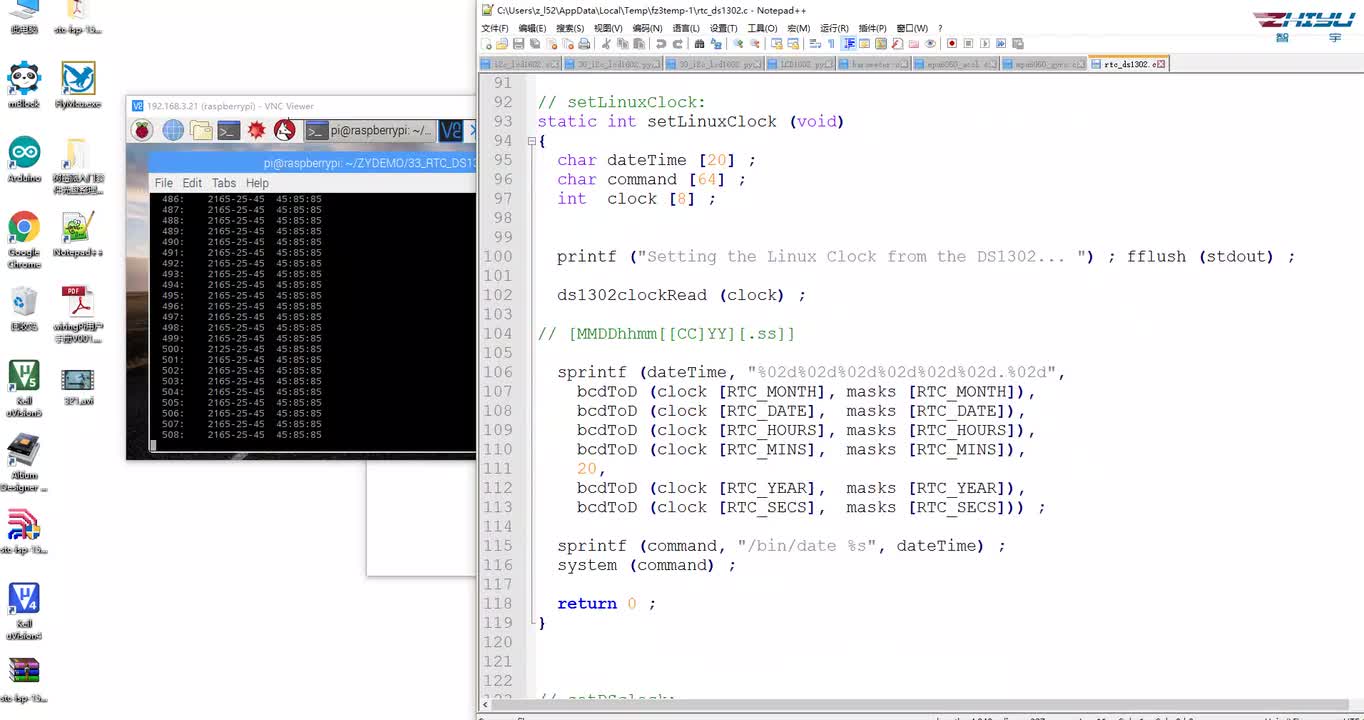This screenshot has width=1364, height=720.
Task: Click Cut scissors icon in Notepad++ toolbar
Action: (x=606, y=44)
